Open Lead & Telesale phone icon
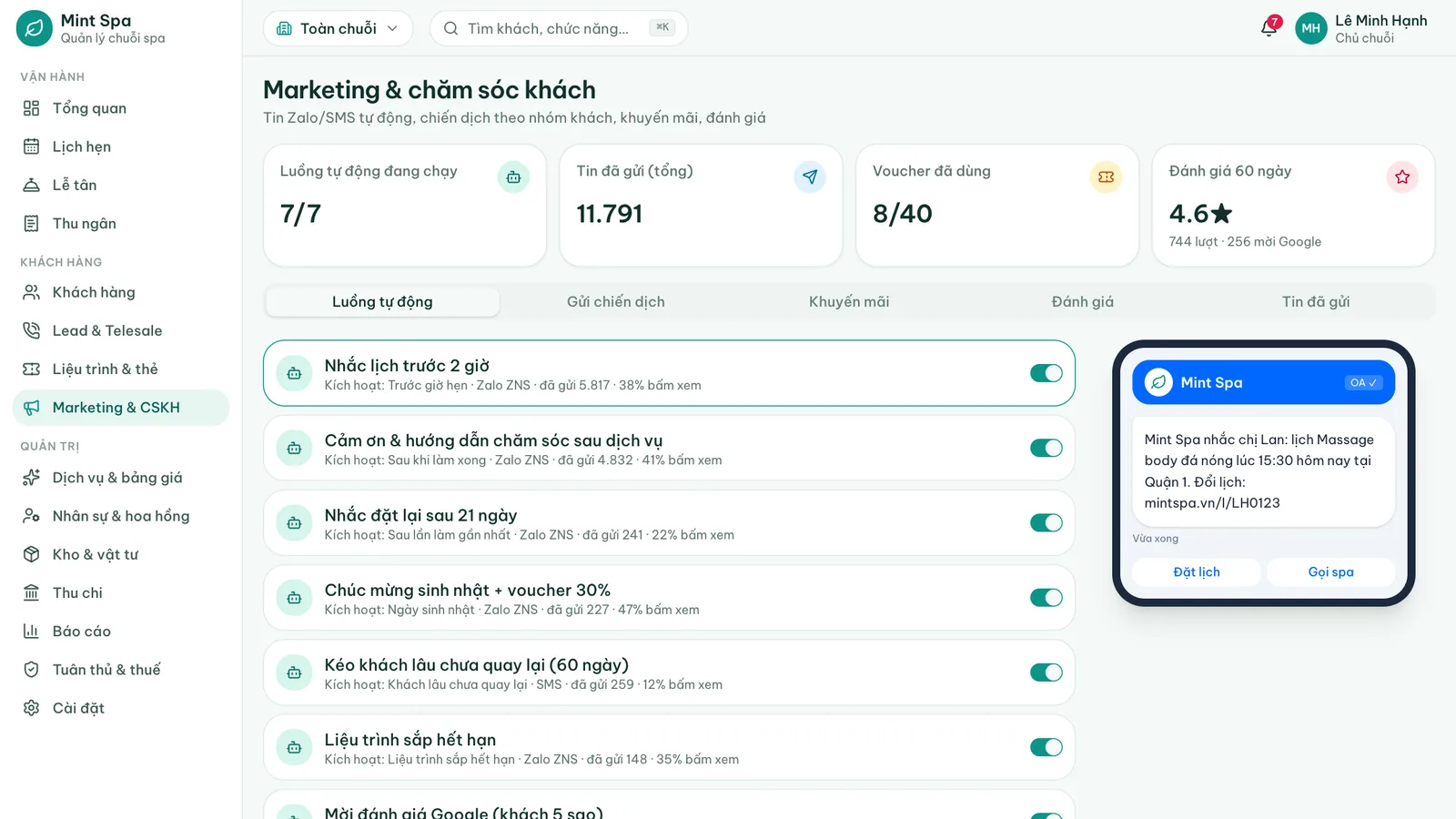The width and height of the screenshot is (1456, 819). click(x=31, y=330)
